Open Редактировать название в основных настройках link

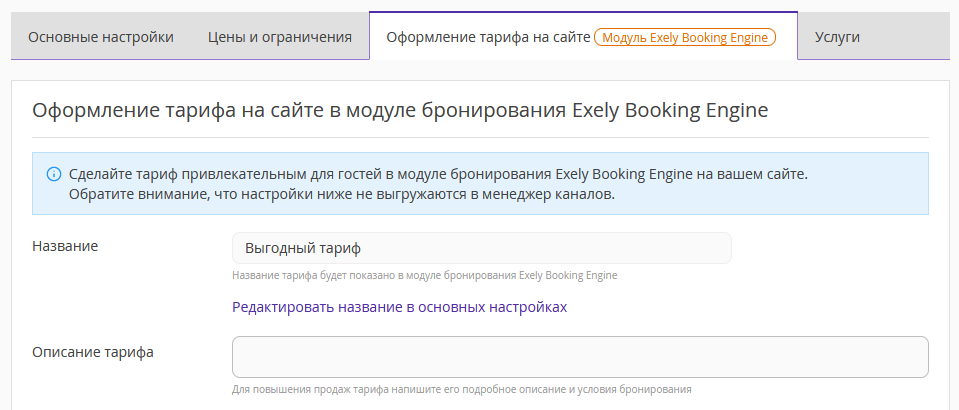tap(399, 307)
